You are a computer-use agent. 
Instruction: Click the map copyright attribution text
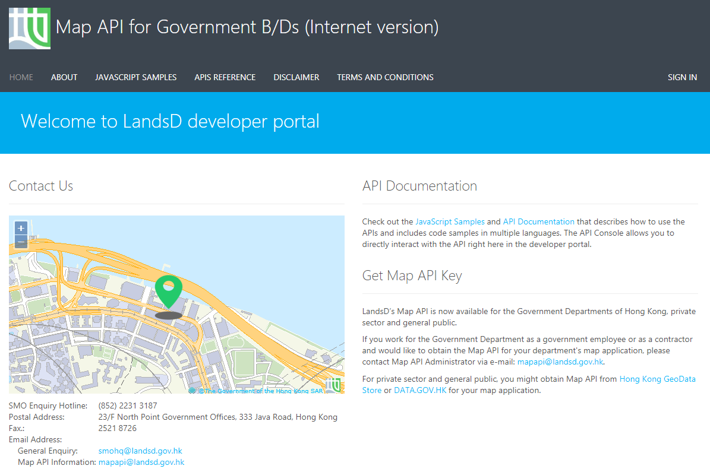[x=260, y=390]
